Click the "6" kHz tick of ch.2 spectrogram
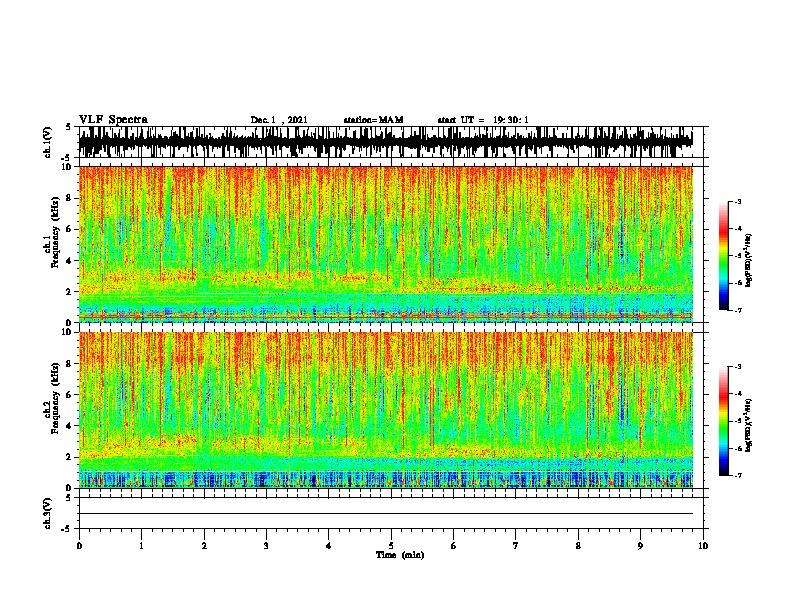This screenshot has height=612, width=792. click(71, 394)
